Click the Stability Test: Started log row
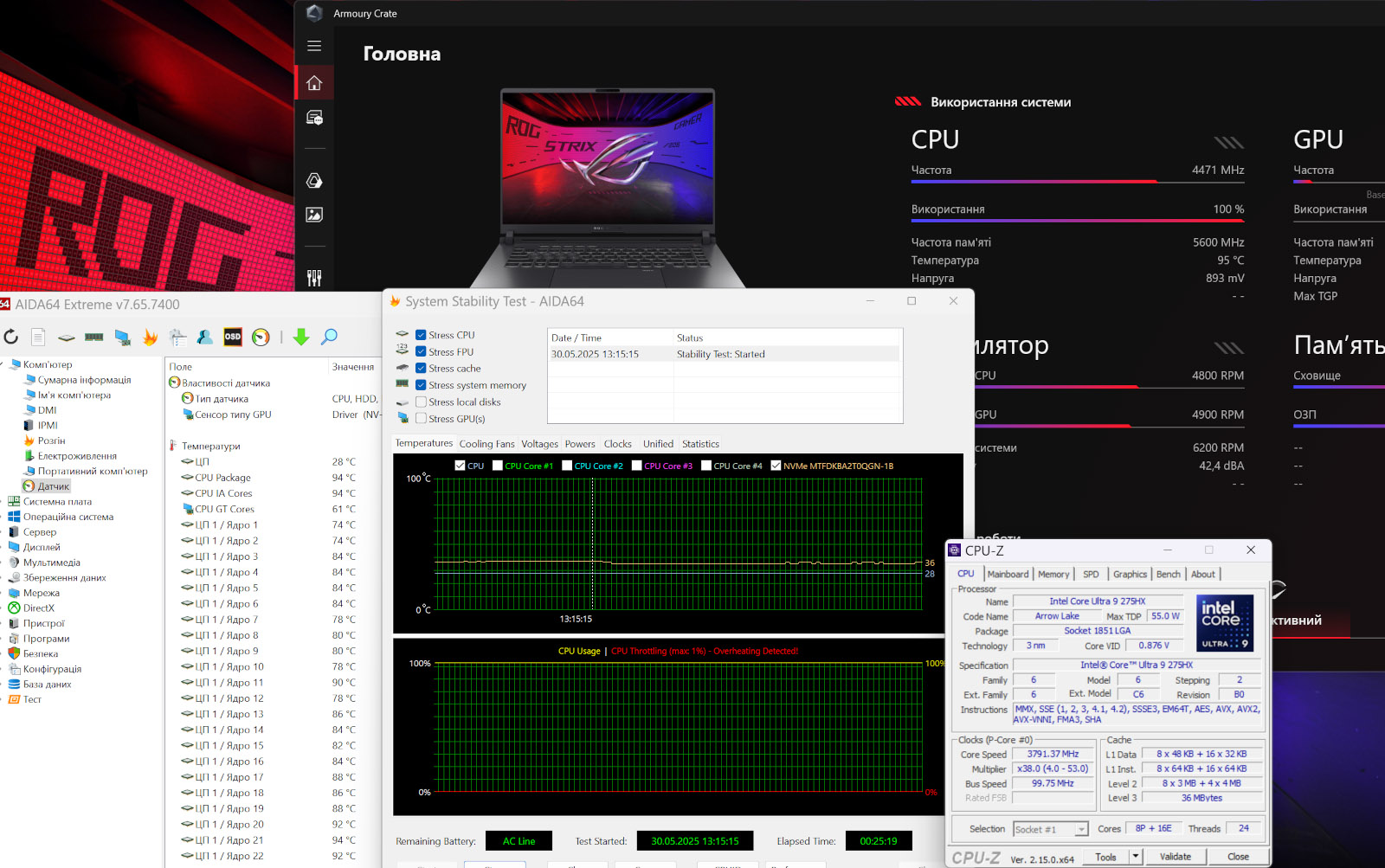Screen dimensions: 1385x868 point(725,354)
